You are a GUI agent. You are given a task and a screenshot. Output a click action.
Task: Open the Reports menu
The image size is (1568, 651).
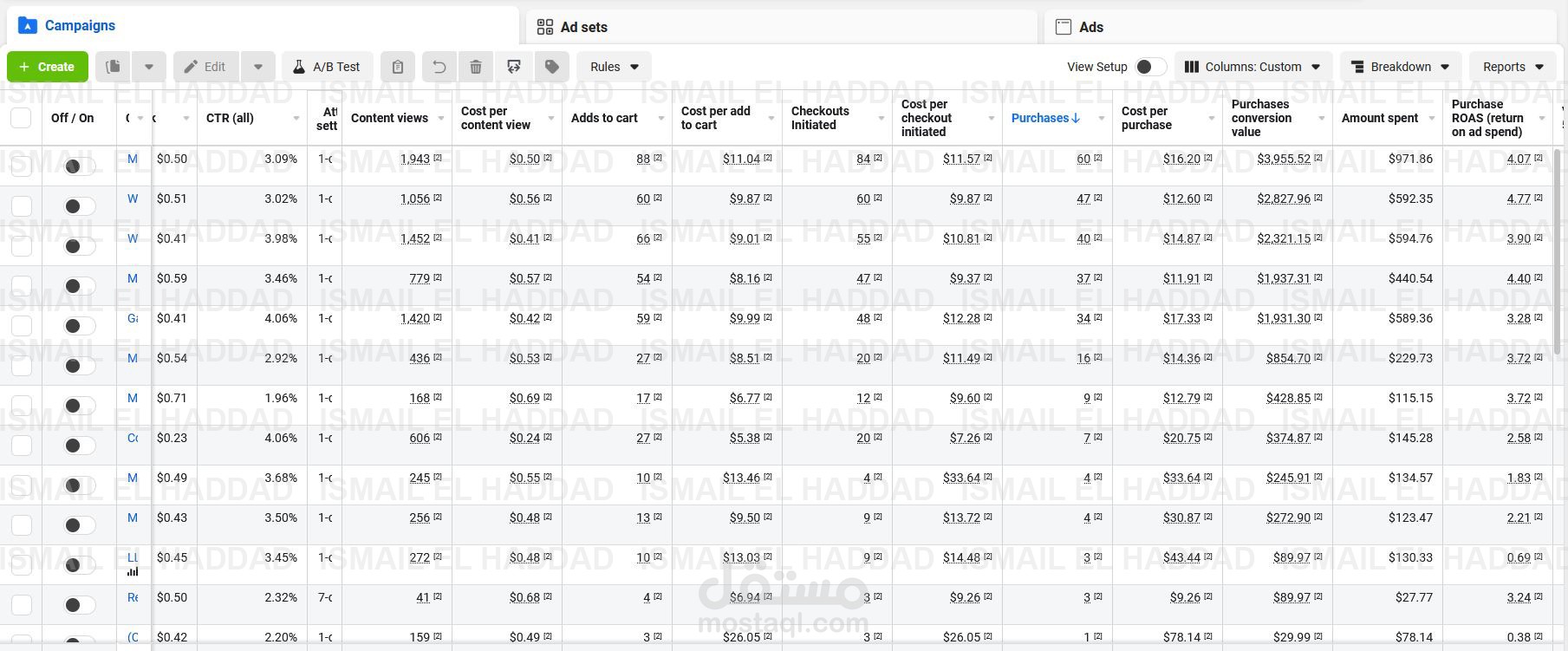tap(1513, 67)
